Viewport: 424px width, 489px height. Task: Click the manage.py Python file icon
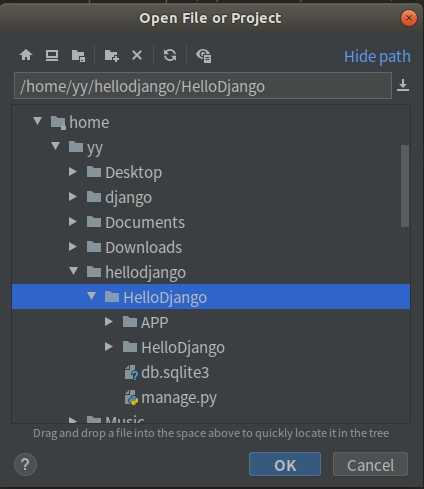click(131, 398)
